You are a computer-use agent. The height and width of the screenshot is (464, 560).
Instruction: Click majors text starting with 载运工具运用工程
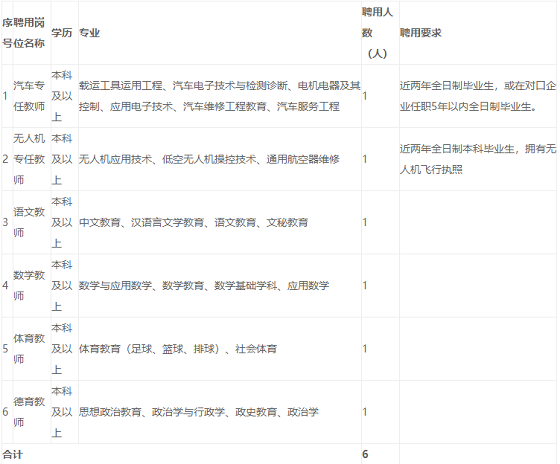pyautogui.click(x=220, y=96)
